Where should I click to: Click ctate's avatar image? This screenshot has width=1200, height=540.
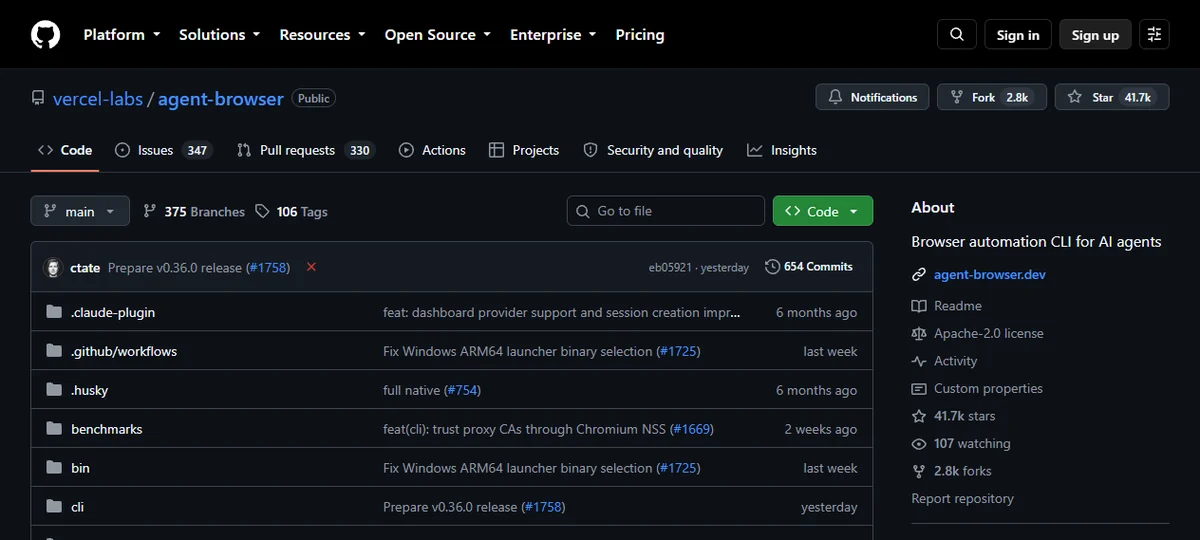coord(53,267)
